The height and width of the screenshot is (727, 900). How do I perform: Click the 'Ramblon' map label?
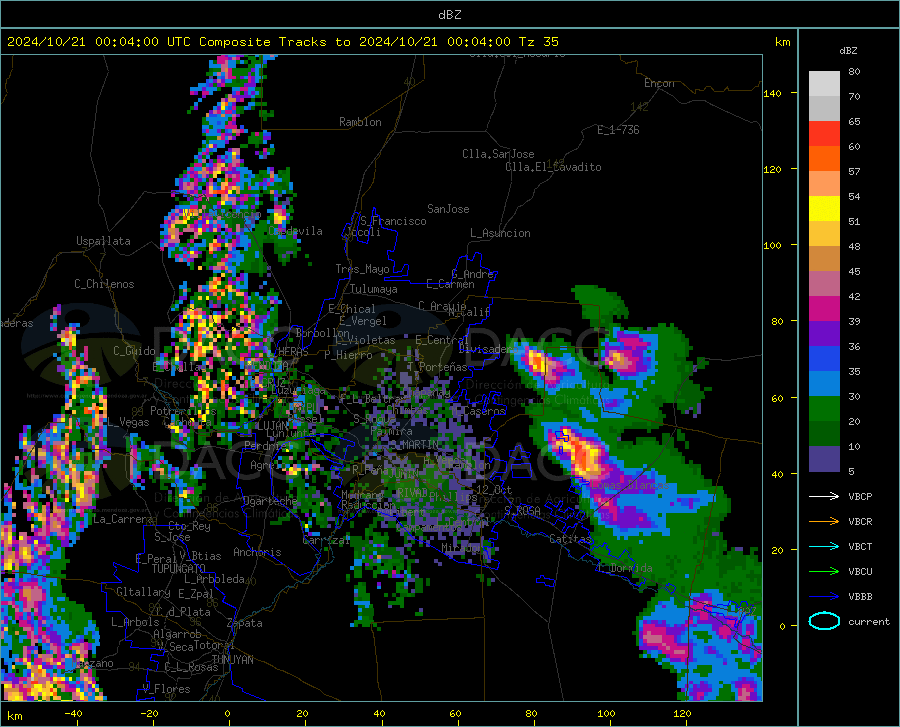[x=360, y=122]
